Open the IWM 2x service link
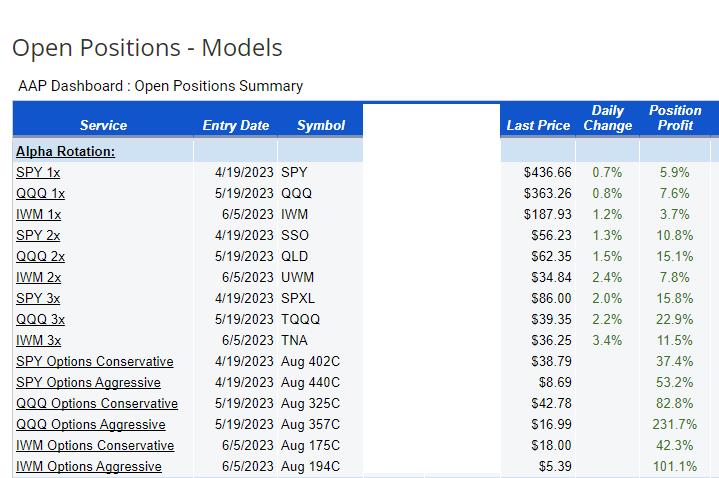Image resolution: width=719 pixels, height=478 pixels. pos(39,277)
